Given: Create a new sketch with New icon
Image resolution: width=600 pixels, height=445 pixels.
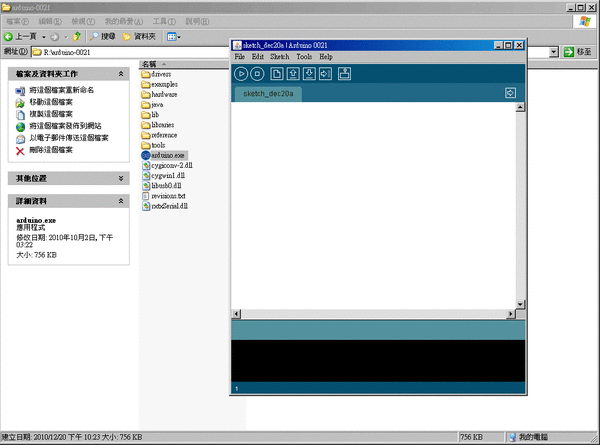Looking at the screenshot, I should [277, 73].
